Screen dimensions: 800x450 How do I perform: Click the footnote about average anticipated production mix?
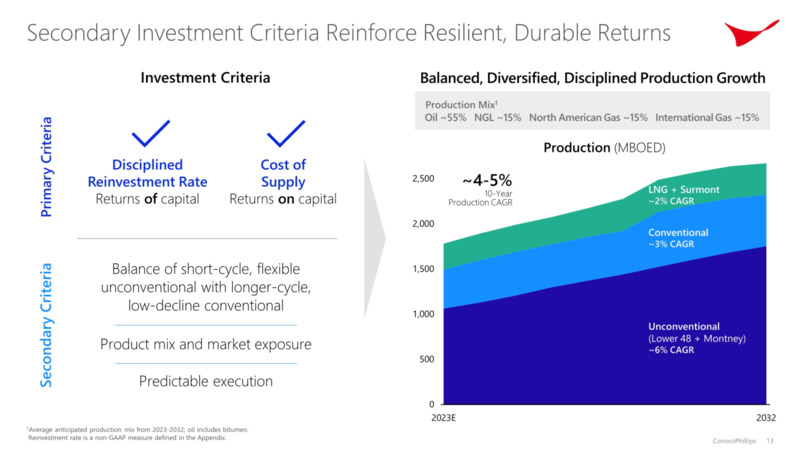(138, 430)
